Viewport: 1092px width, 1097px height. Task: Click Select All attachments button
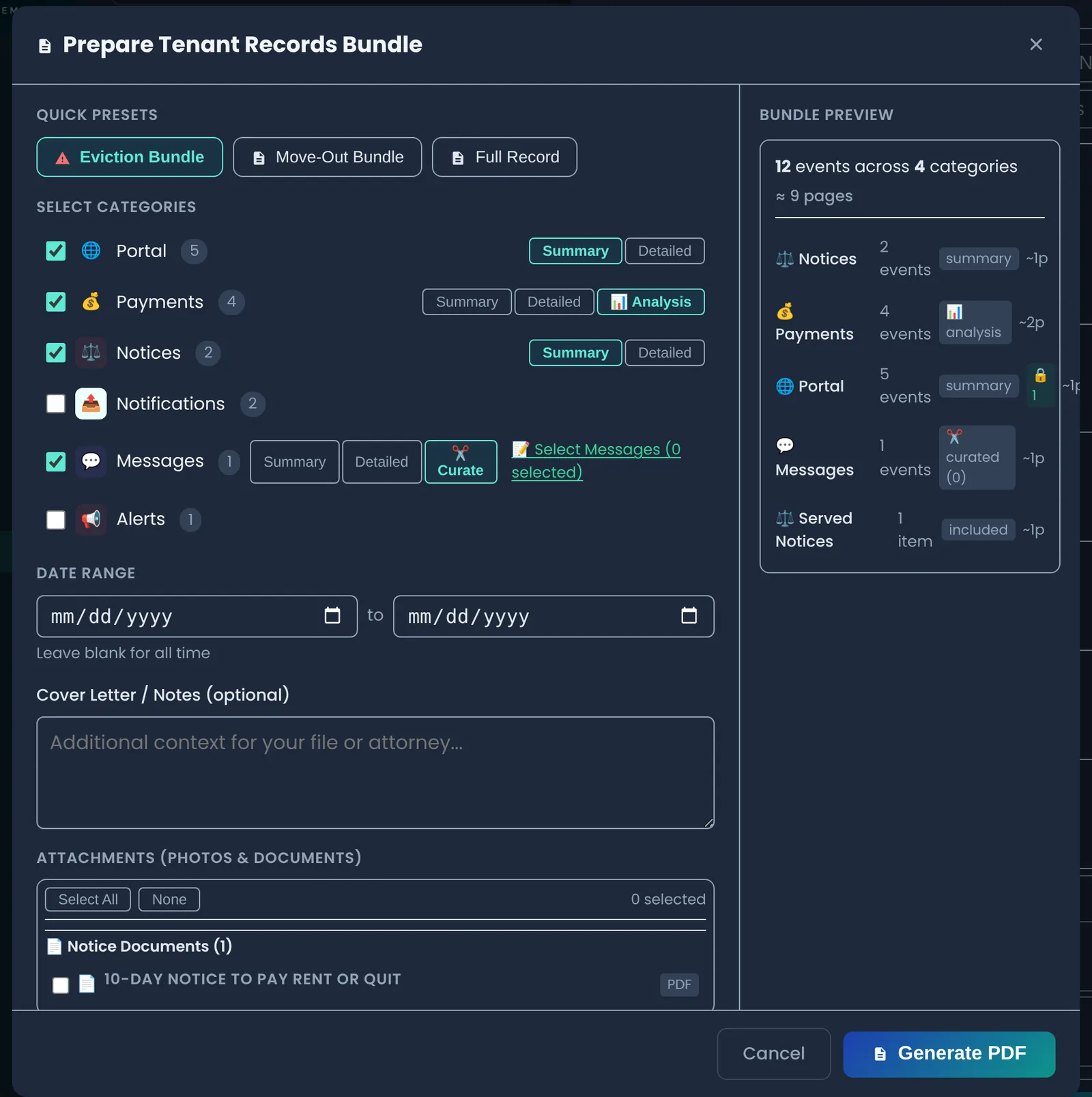tap(88, 899)
